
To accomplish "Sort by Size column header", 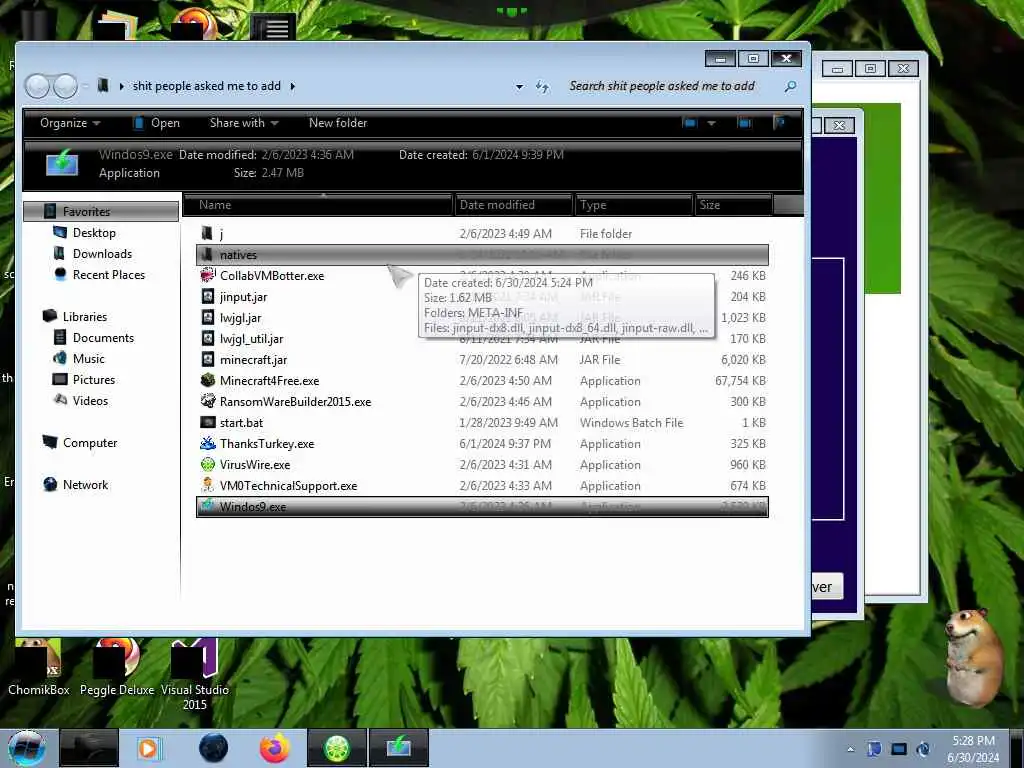I will (x=733, y=205).
